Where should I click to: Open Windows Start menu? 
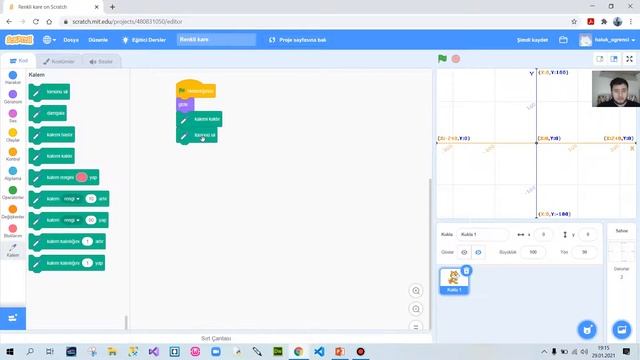[10, 351]
